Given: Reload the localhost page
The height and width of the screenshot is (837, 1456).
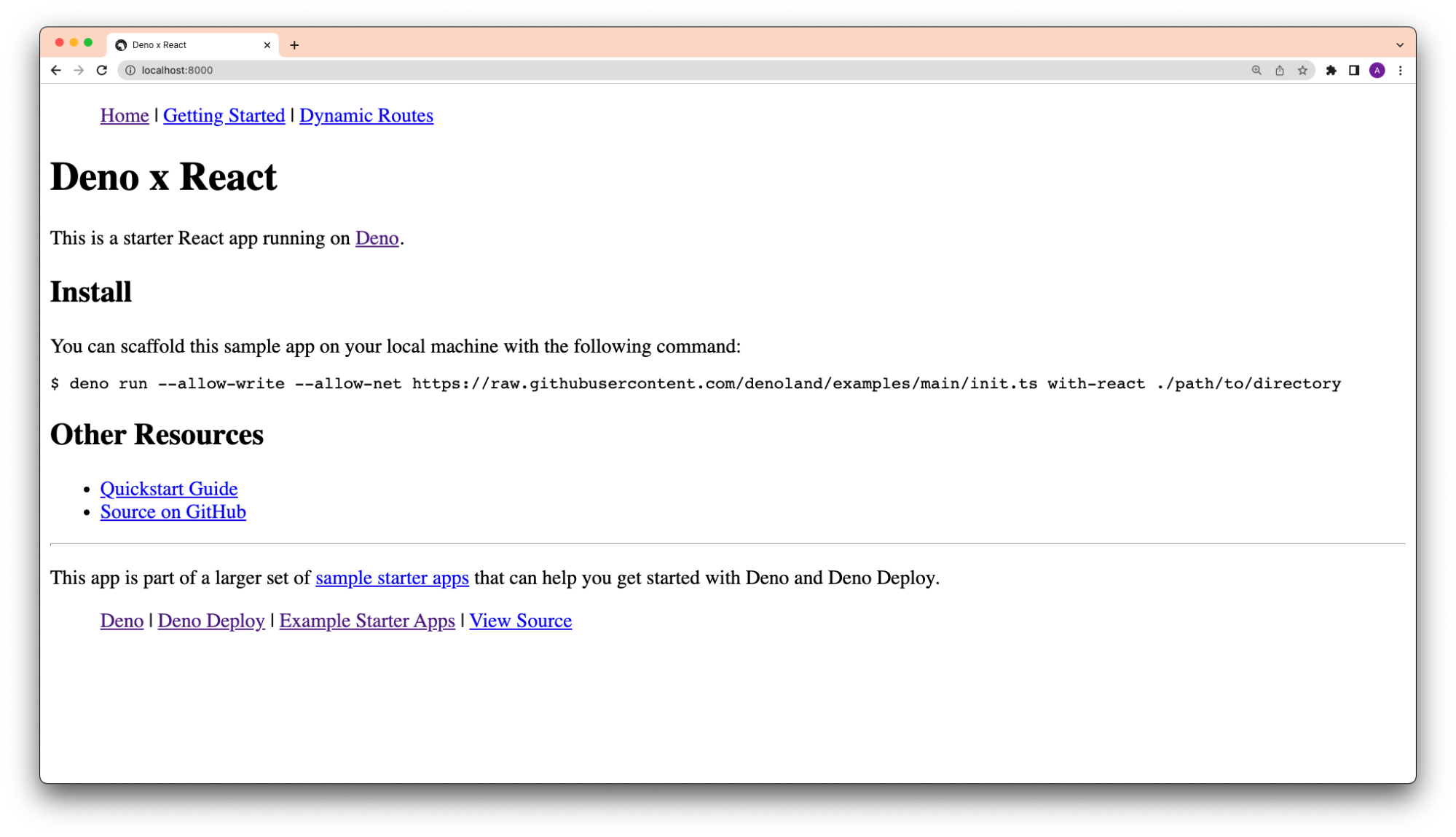Looking at the screenshot, I should pos(102,70).
